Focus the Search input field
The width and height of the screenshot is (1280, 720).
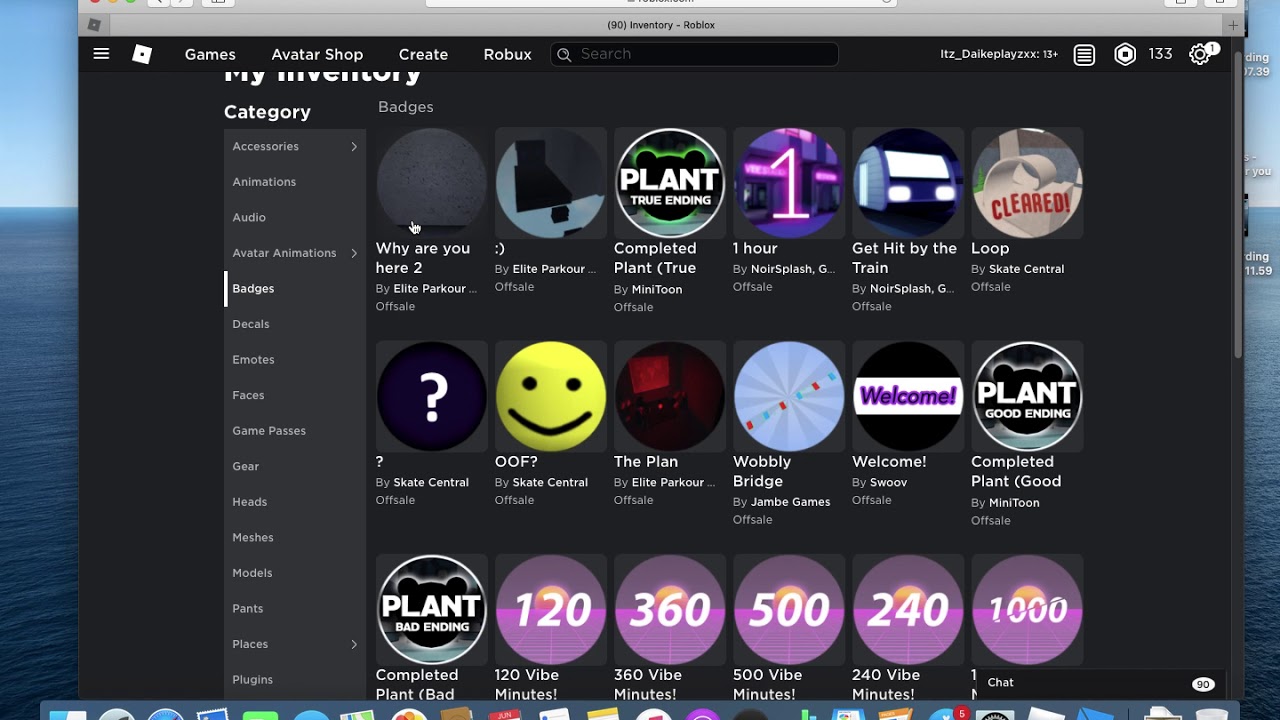tap(694, 54)
